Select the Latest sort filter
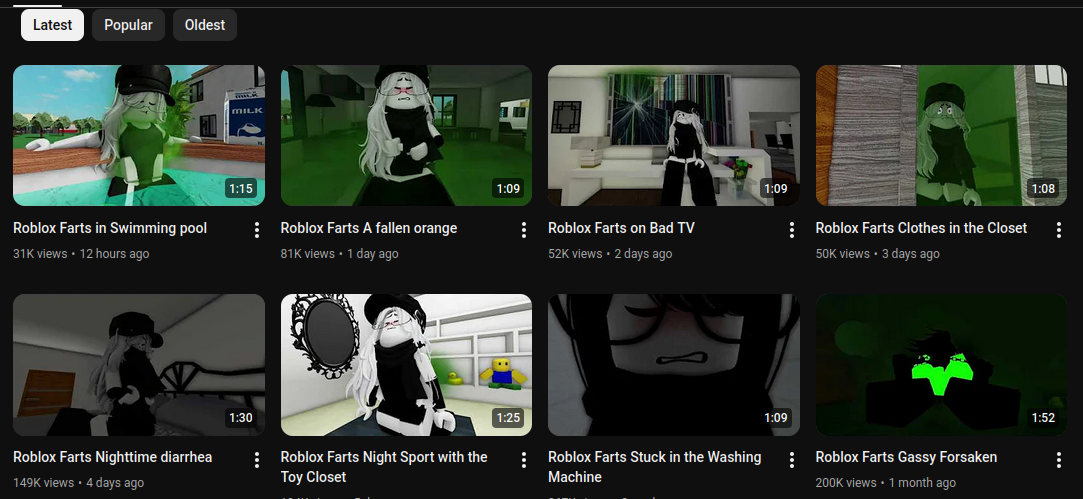This screenshot has height=499, width=1083. point(52,25)
